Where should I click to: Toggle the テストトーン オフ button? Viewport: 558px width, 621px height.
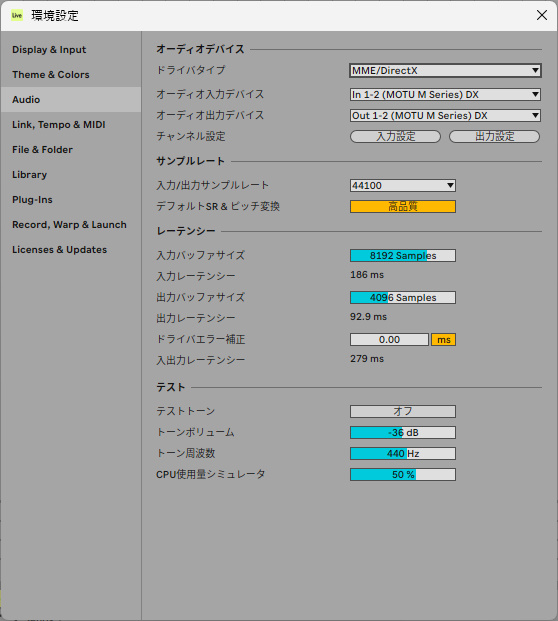click(403, 411)
